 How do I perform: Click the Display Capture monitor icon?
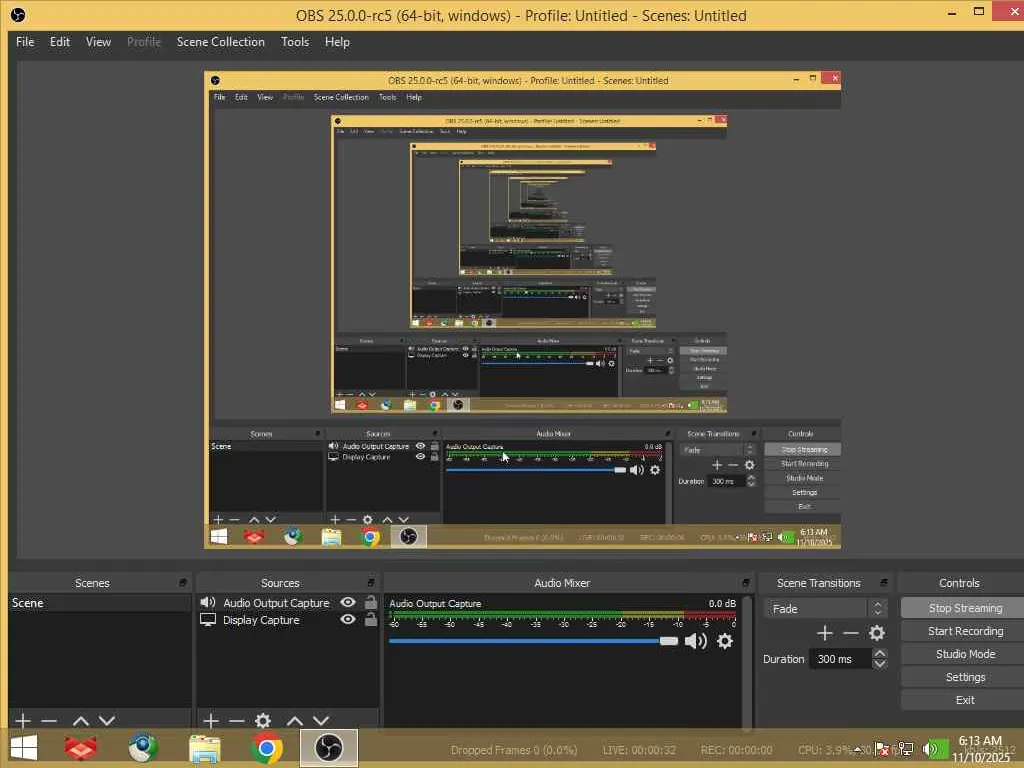coord(208,620)
